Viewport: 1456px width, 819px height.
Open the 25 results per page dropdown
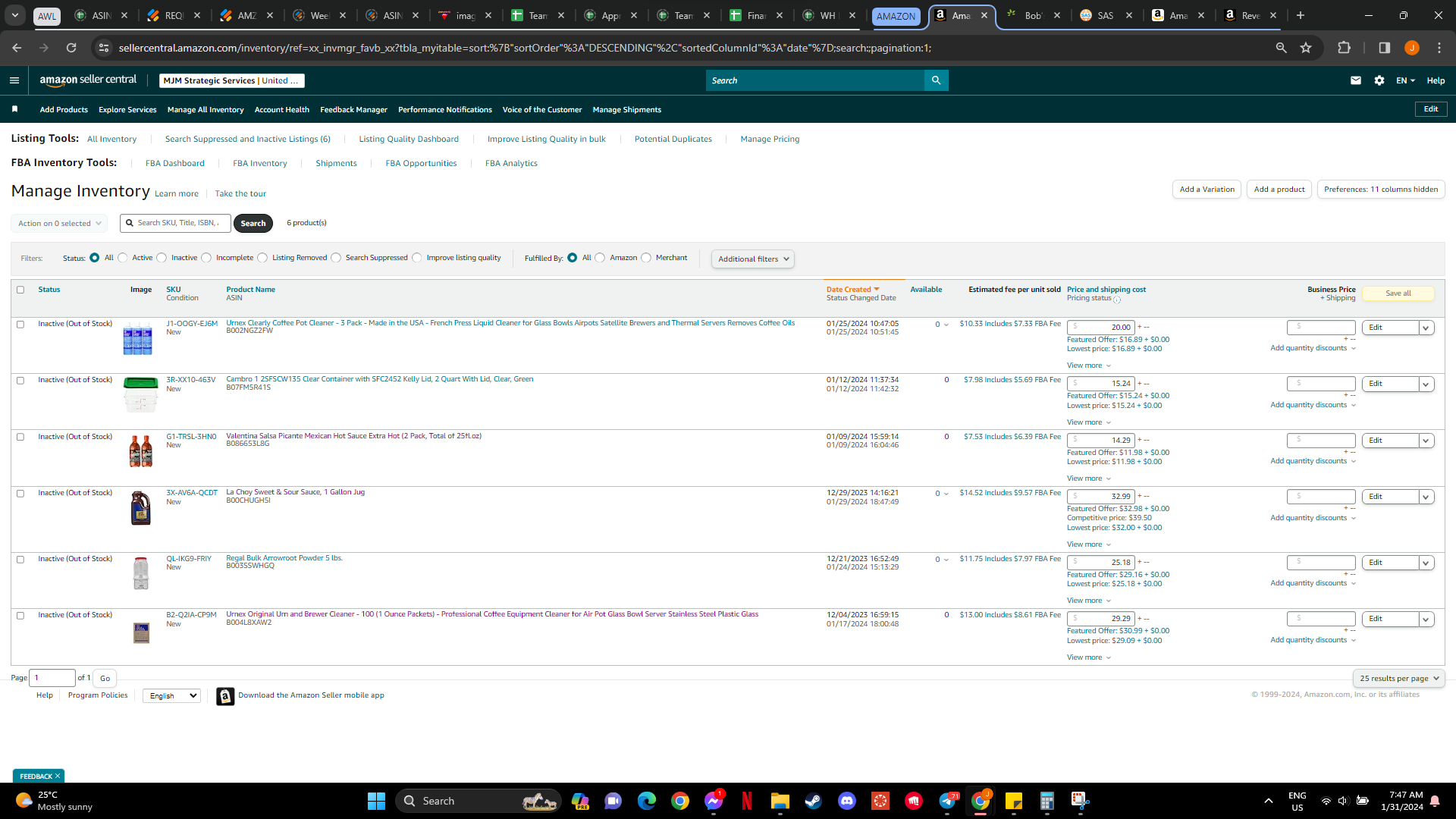click(1398, 678)
